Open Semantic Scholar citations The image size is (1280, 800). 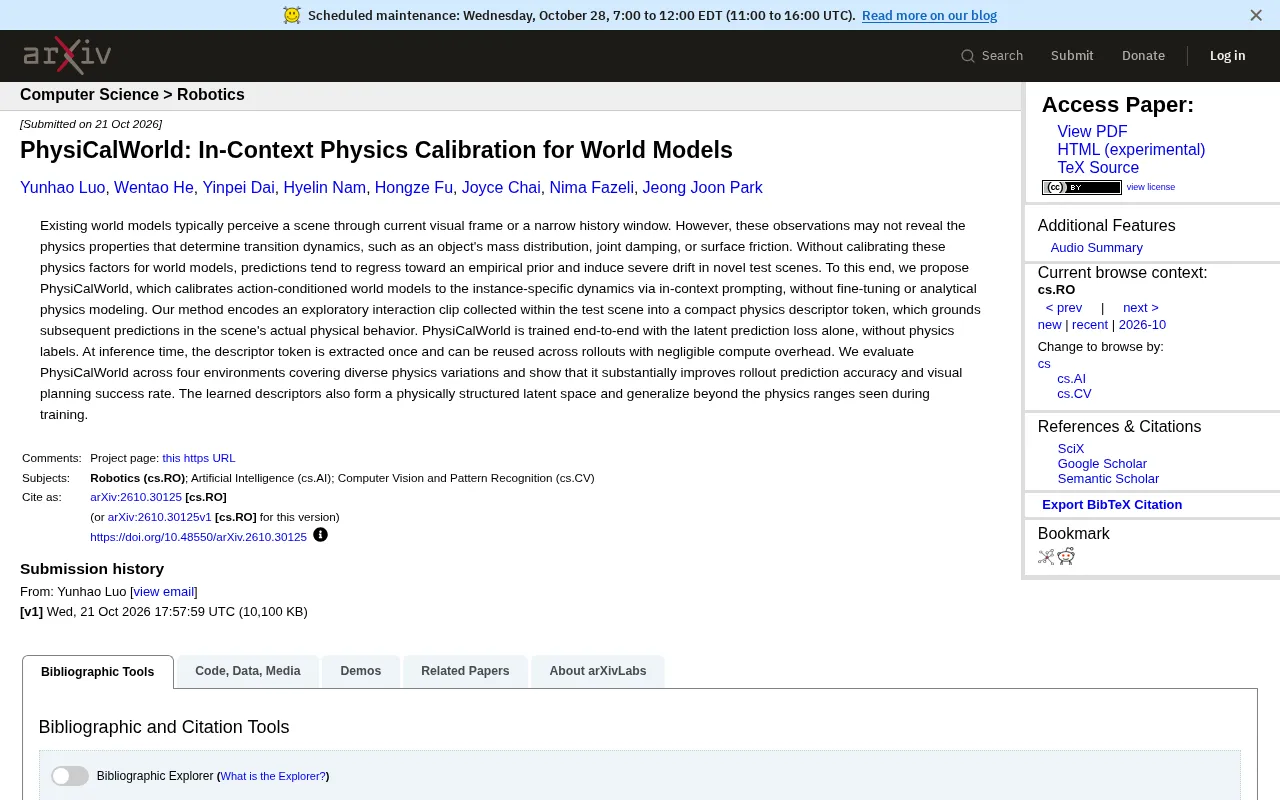pos(1108,479)
